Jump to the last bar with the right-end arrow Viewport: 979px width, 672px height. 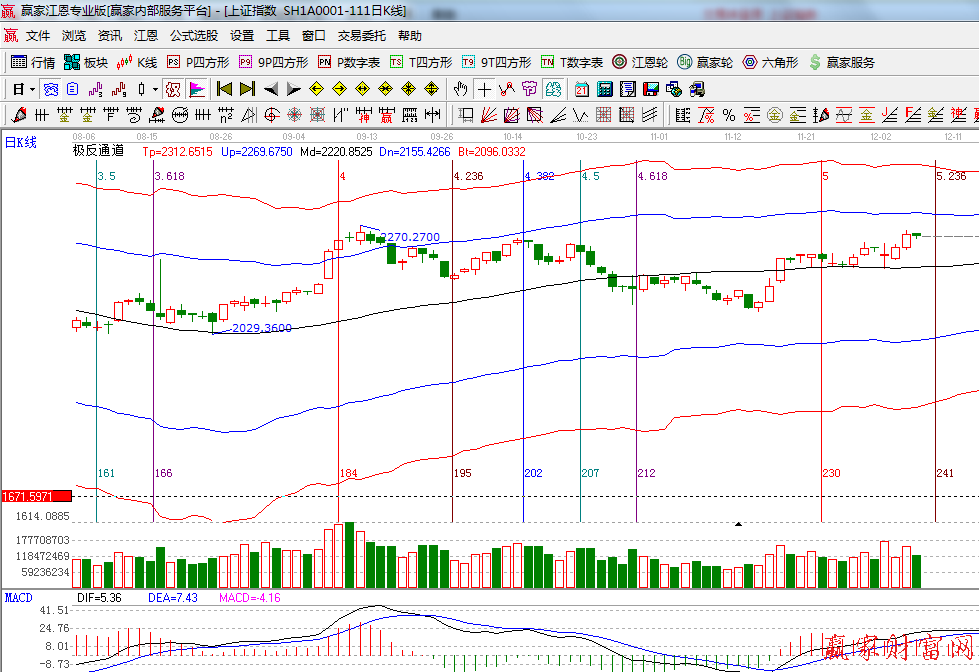point(247,89)
